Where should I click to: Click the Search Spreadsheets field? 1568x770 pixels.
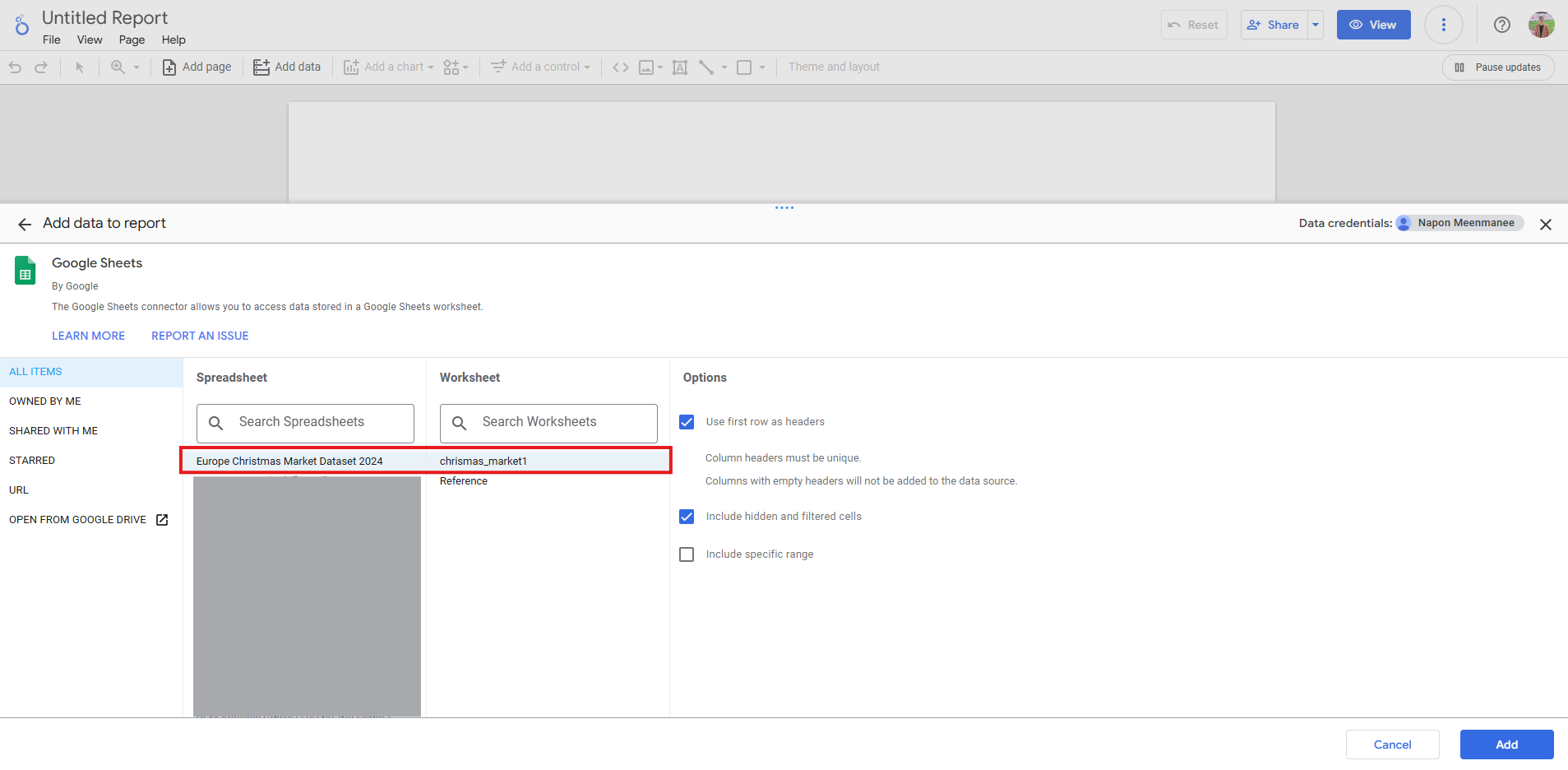coord(305,423)
